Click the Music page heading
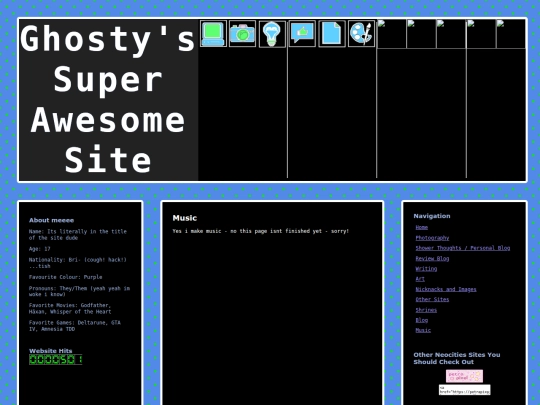Screen dimensions: 540x405 [185, 218]
